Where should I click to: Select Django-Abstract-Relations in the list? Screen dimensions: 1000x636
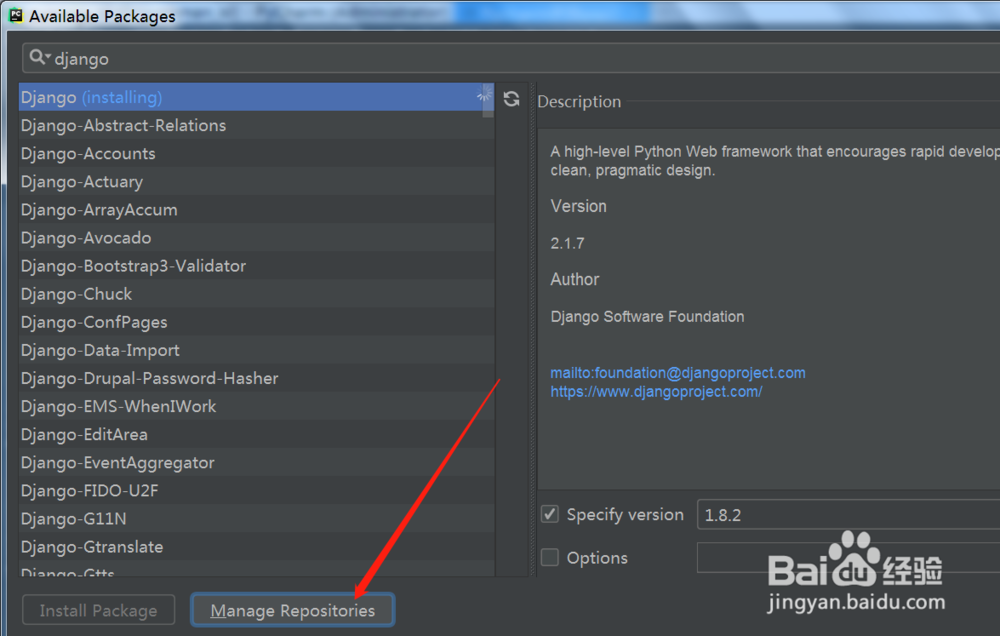[x=256, y=125]
